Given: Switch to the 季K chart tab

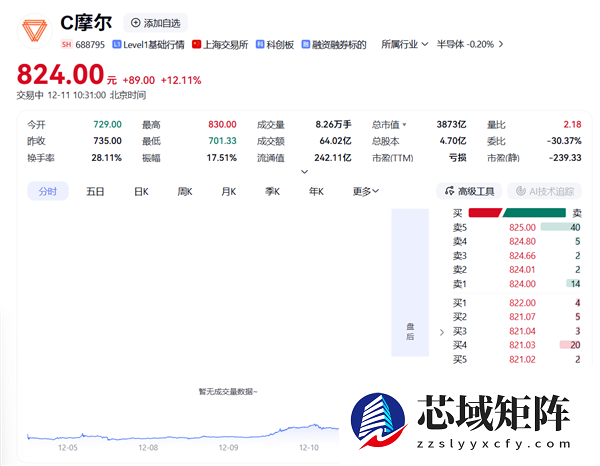Looking at the screenshot, I should click(x=273, y=191).
